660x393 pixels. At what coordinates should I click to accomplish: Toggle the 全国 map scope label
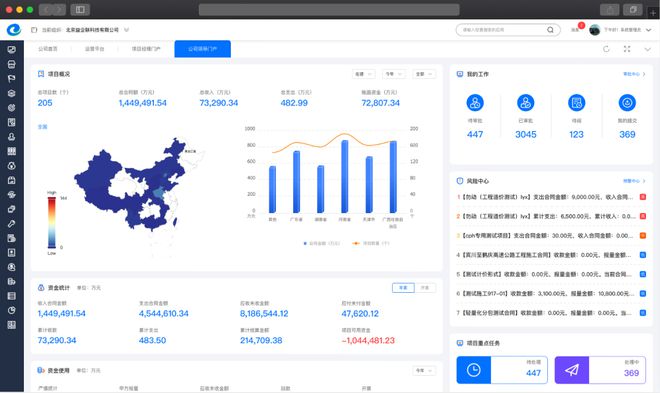pyautogui.click(x=43, y=127)
